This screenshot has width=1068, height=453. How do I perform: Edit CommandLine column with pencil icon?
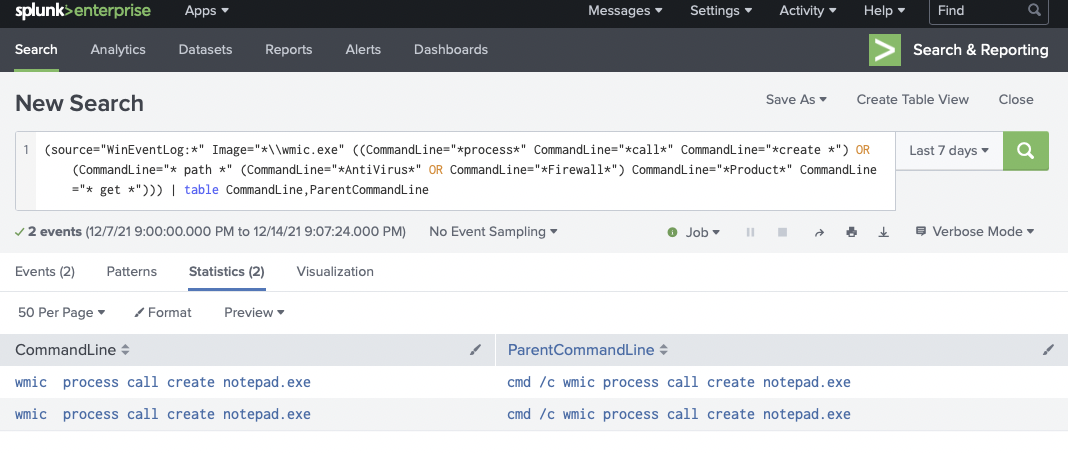(475, 350)
